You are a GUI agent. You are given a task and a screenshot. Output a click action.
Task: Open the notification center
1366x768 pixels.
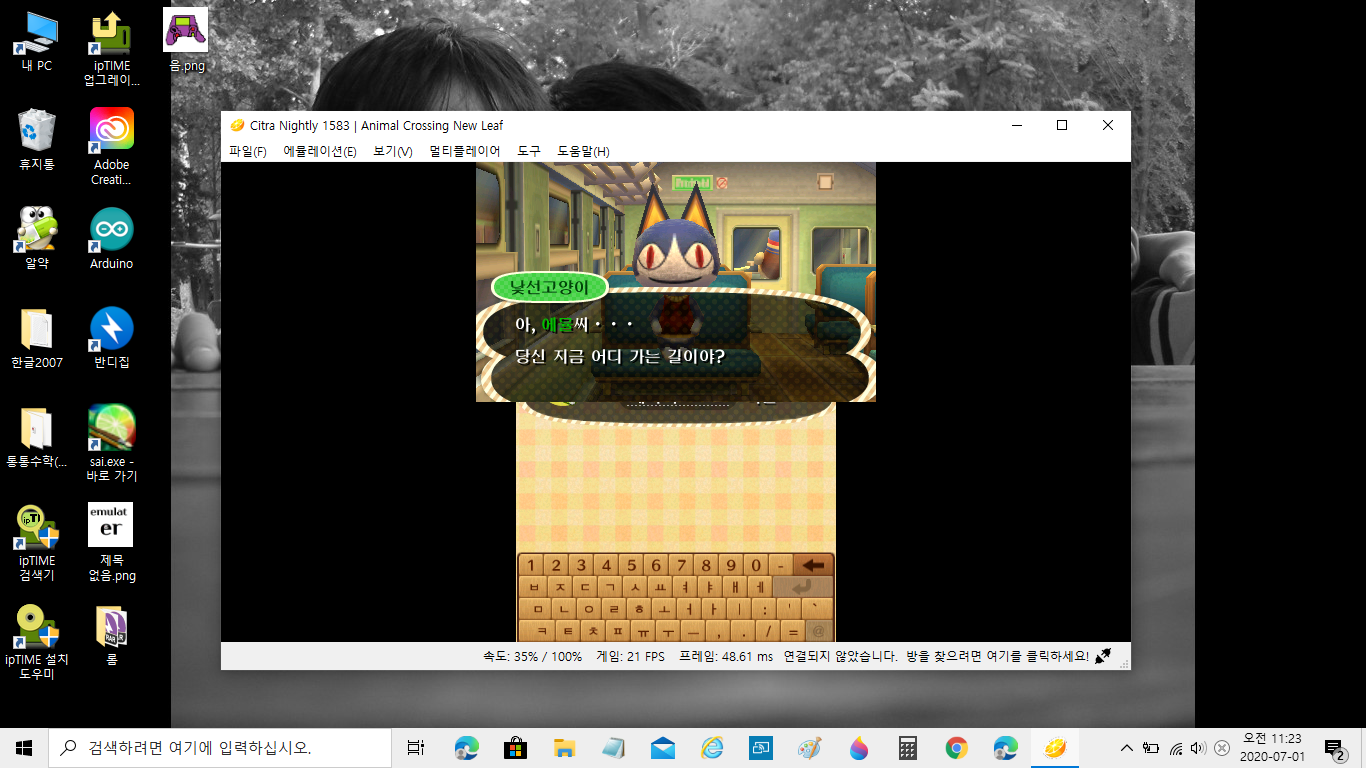(1334, 748)
